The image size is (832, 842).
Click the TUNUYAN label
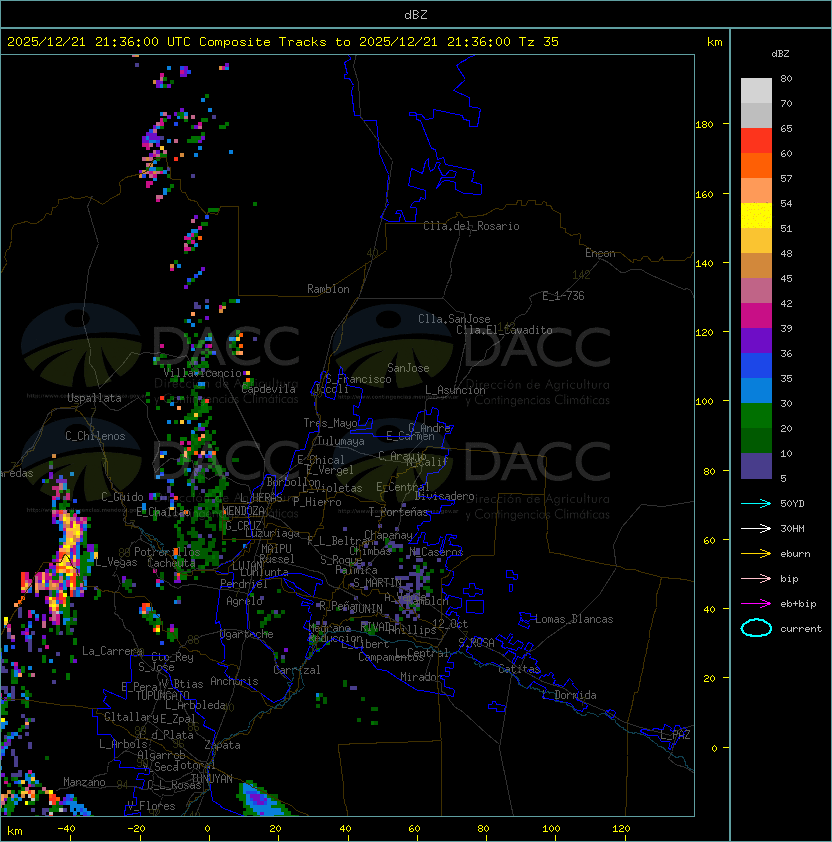212,779
